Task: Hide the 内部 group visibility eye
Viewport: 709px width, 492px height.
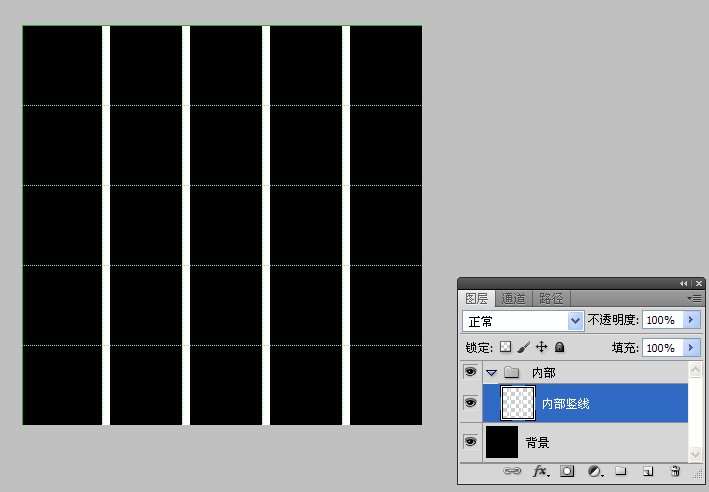Action: (471, 372)
